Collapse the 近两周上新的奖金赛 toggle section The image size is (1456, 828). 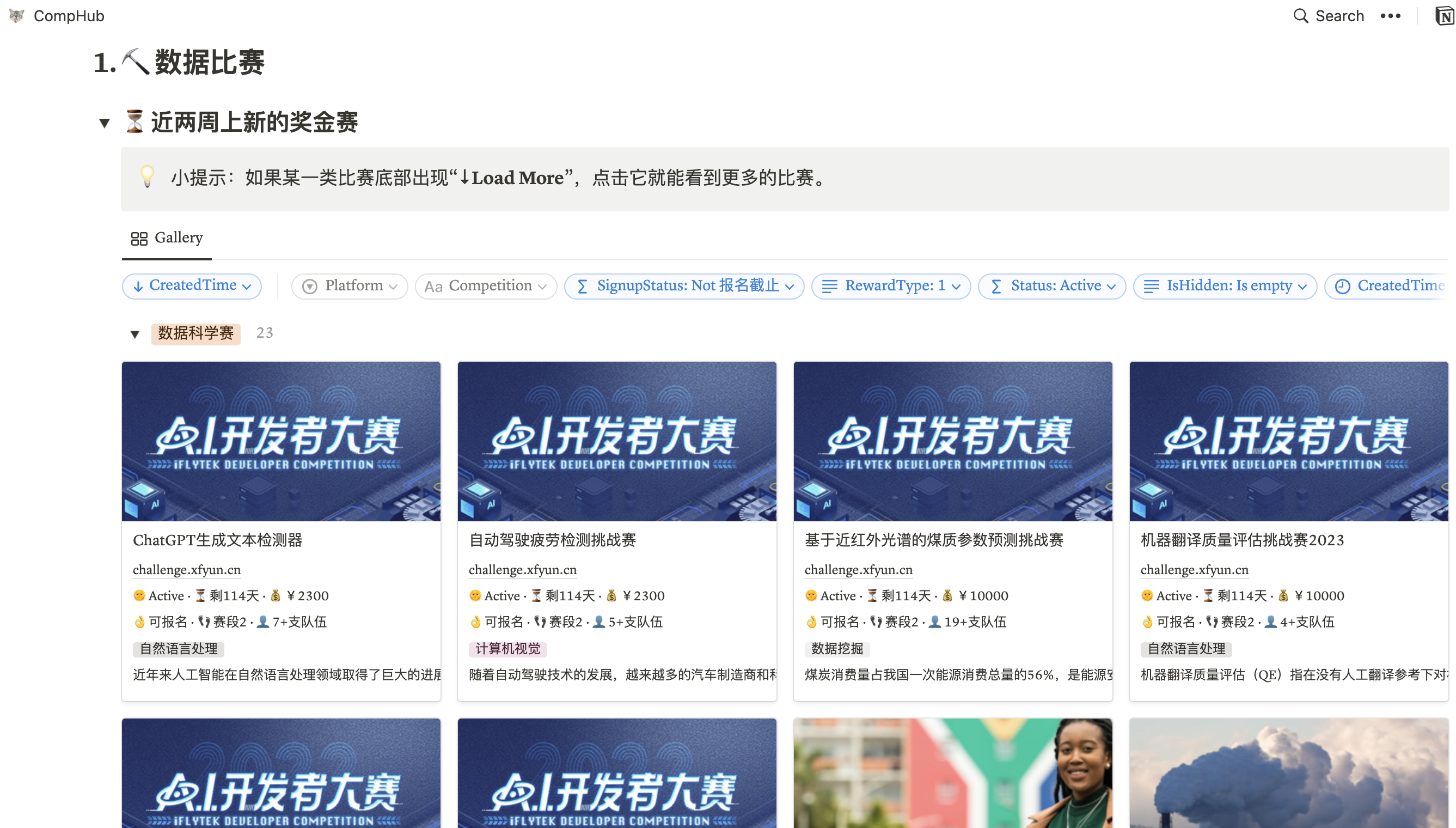pyautogui.click(x=104, y=123)
